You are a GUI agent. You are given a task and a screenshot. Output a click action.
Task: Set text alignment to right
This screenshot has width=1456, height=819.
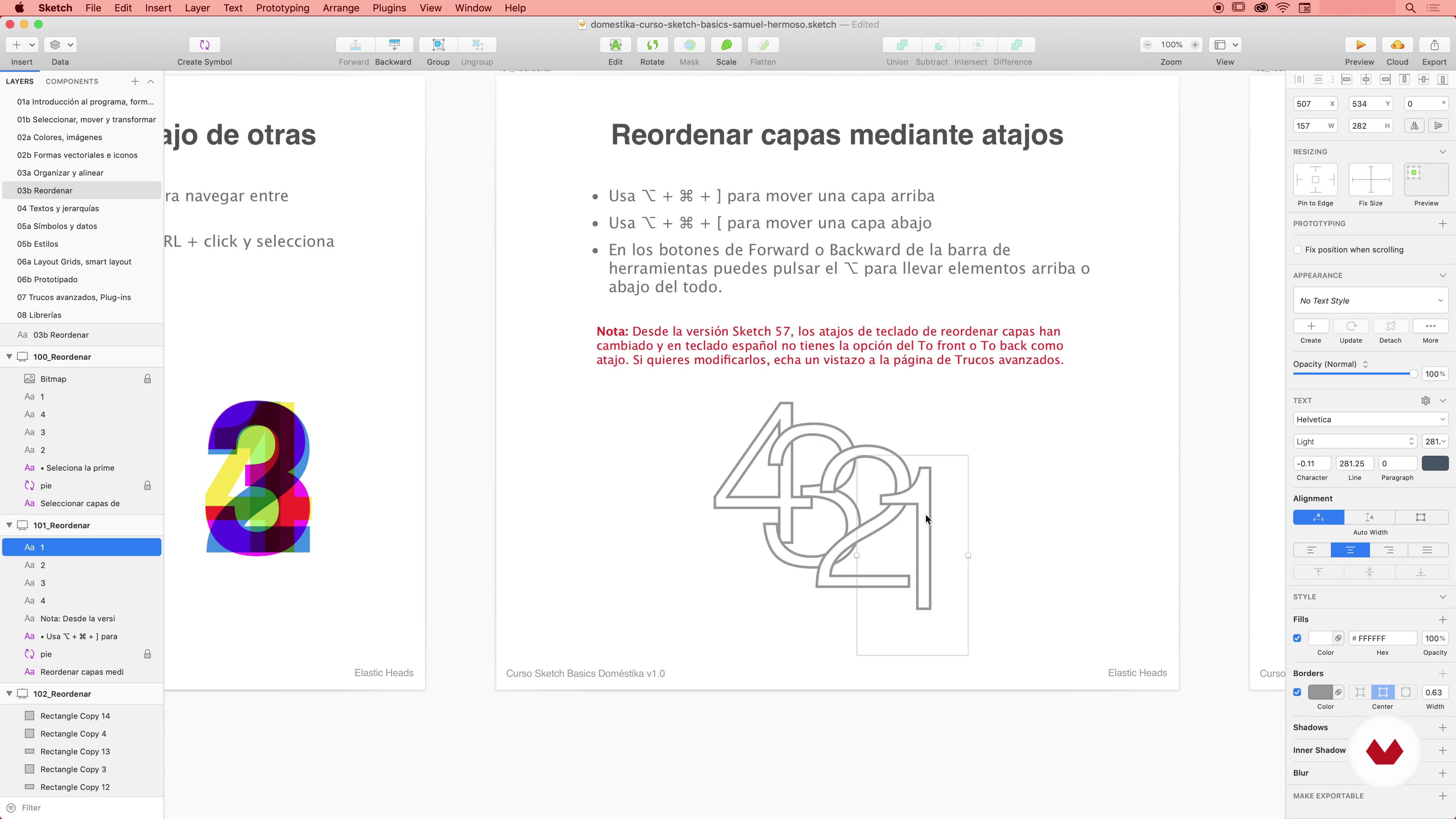(1389, 551)
